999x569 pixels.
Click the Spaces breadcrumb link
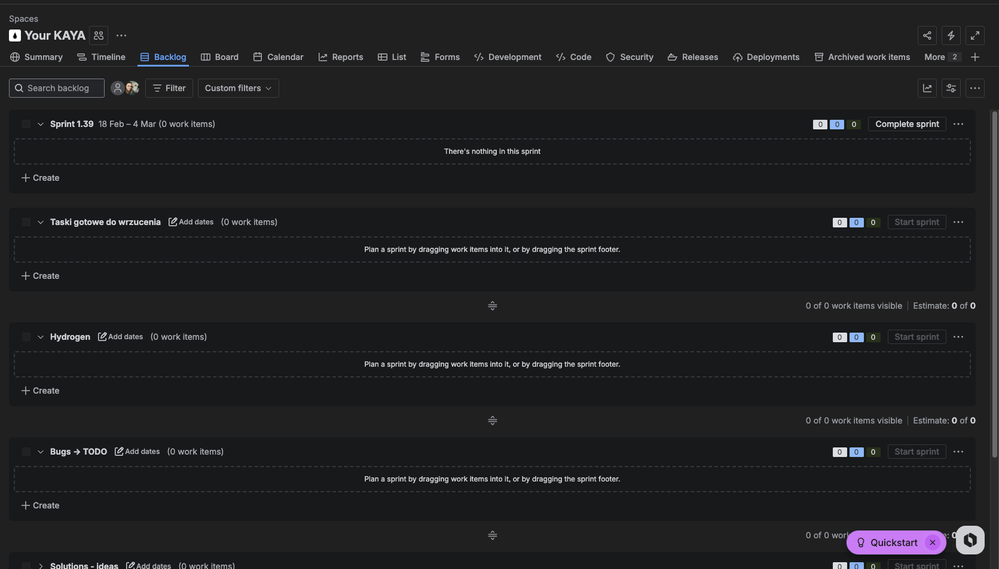click(24, 18)
